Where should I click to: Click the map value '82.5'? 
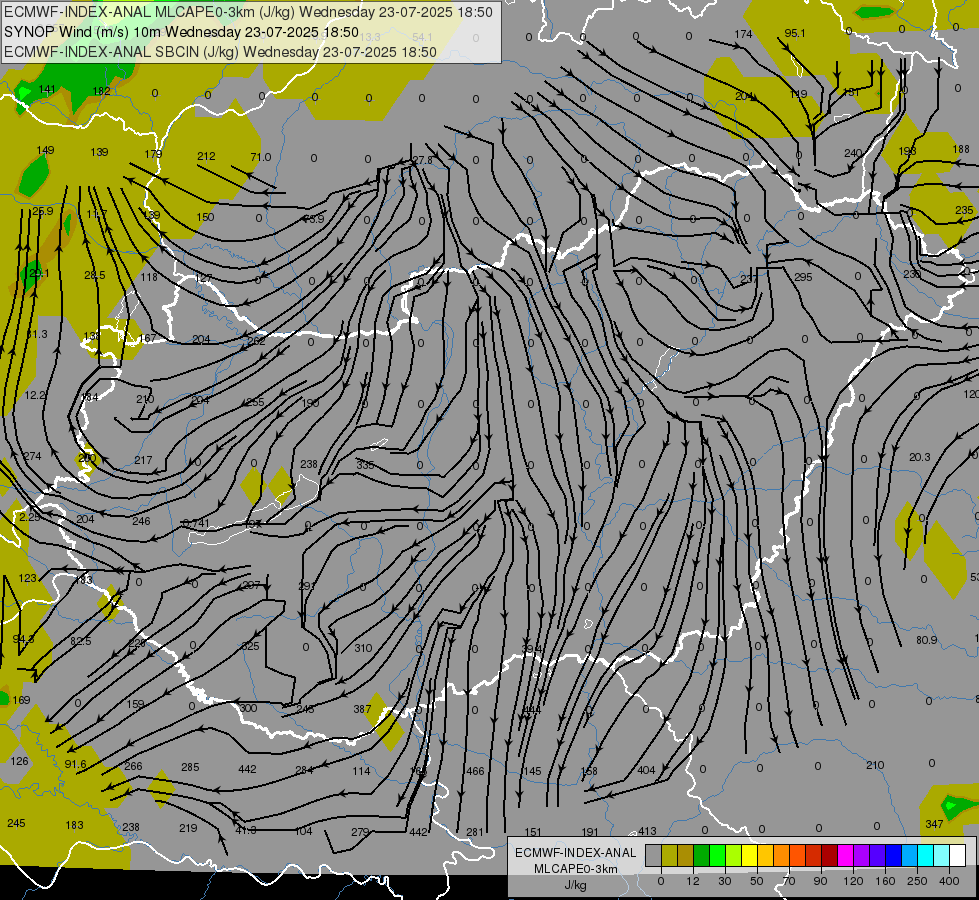[81, 641]
